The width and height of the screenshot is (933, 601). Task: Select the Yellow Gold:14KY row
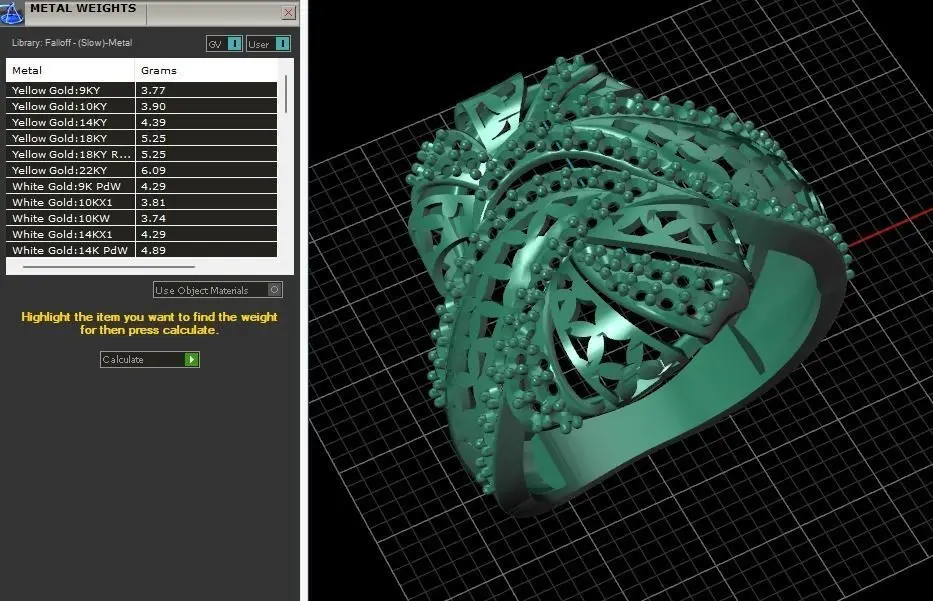142,122
